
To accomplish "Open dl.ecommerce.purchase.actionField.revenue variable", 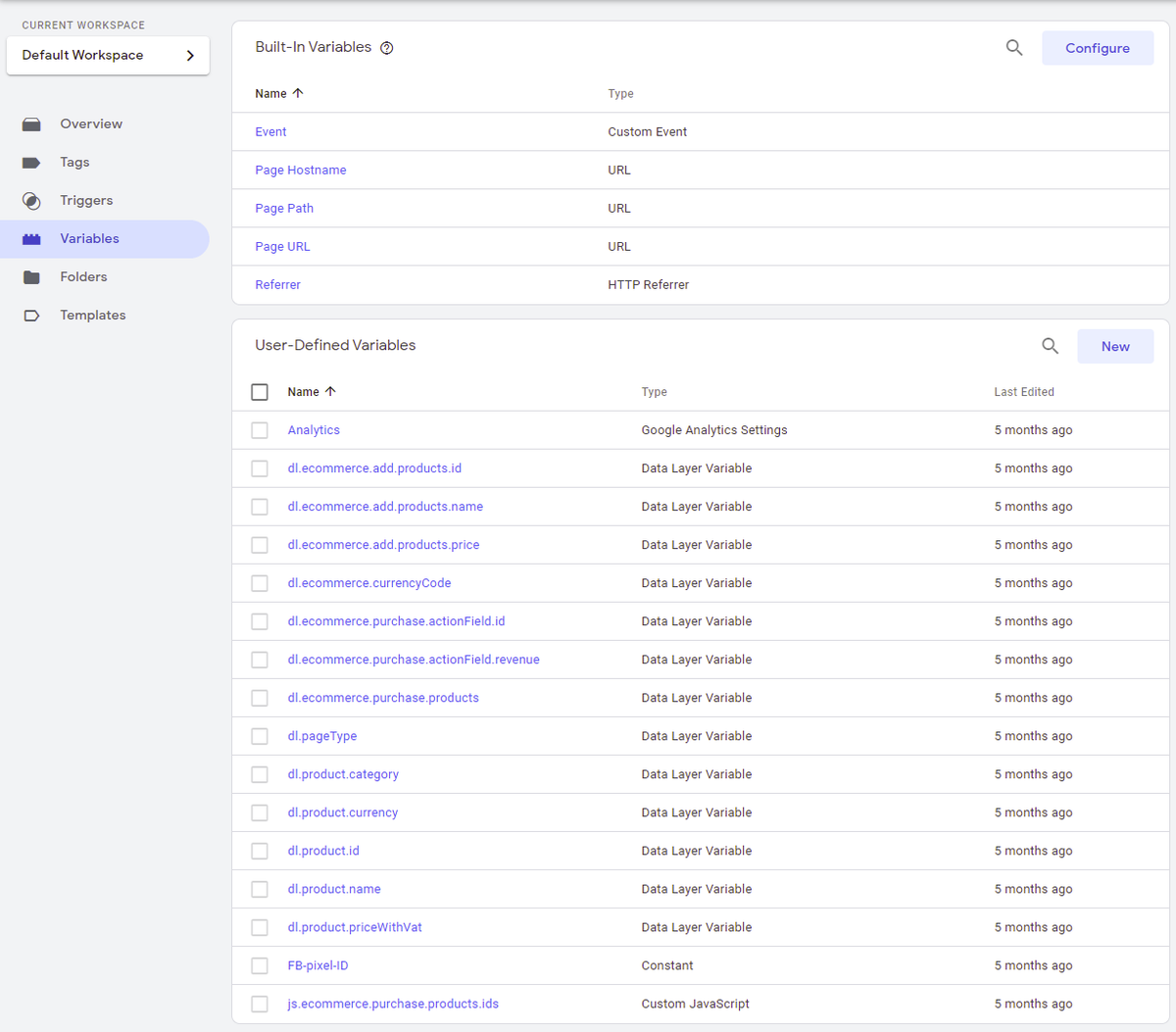I will [414, 660].
